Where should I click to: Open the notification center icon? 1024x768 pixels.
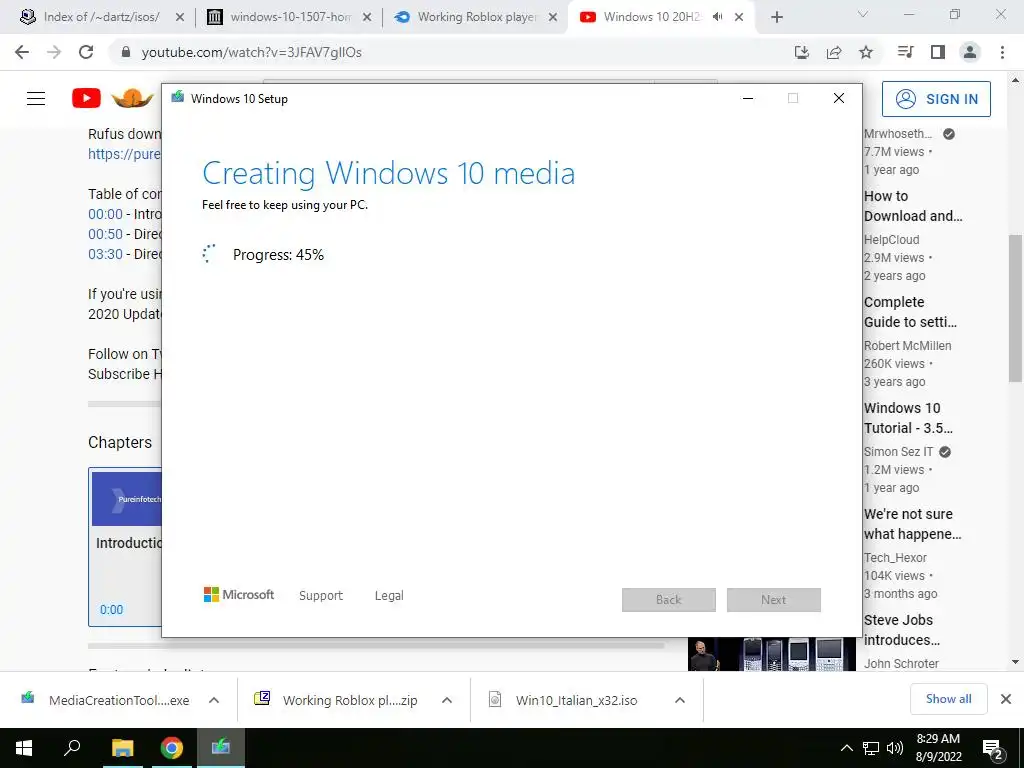[993, 749]
